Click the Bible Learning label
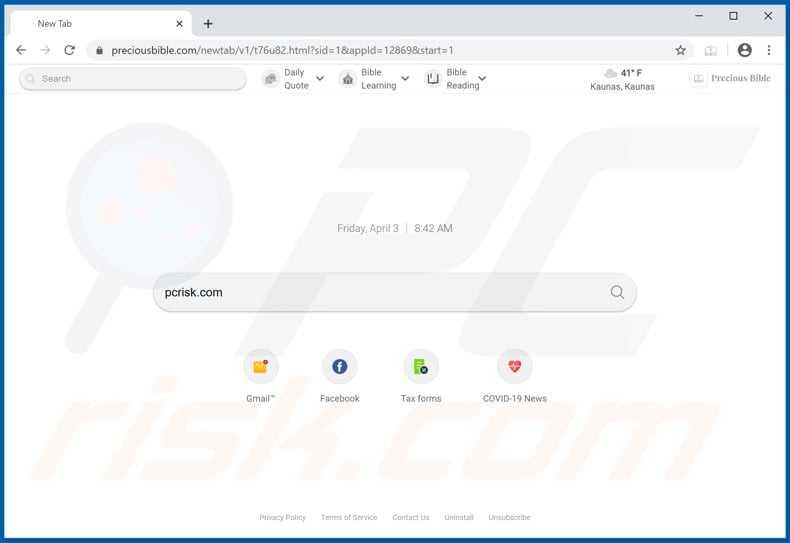790x543 pixels. (378, 79)
